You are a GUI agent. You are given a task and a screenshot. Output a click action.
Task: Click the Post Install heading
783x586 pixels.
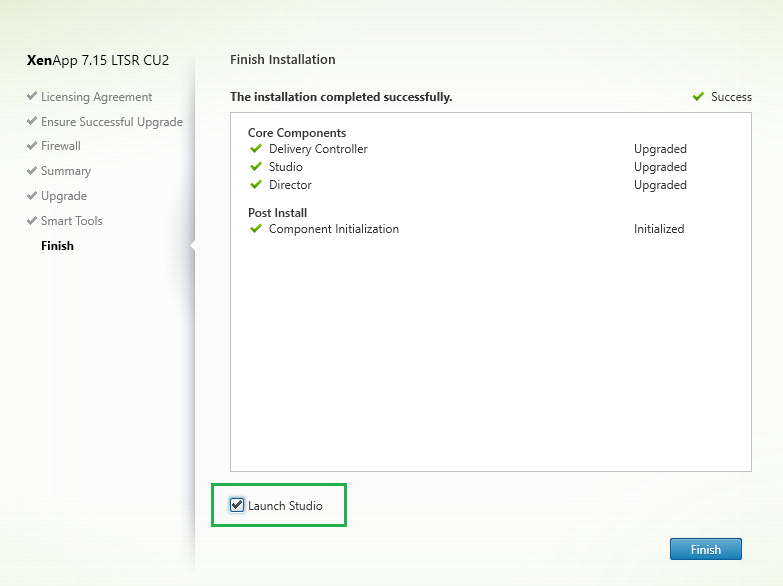(x=277, y=213)
